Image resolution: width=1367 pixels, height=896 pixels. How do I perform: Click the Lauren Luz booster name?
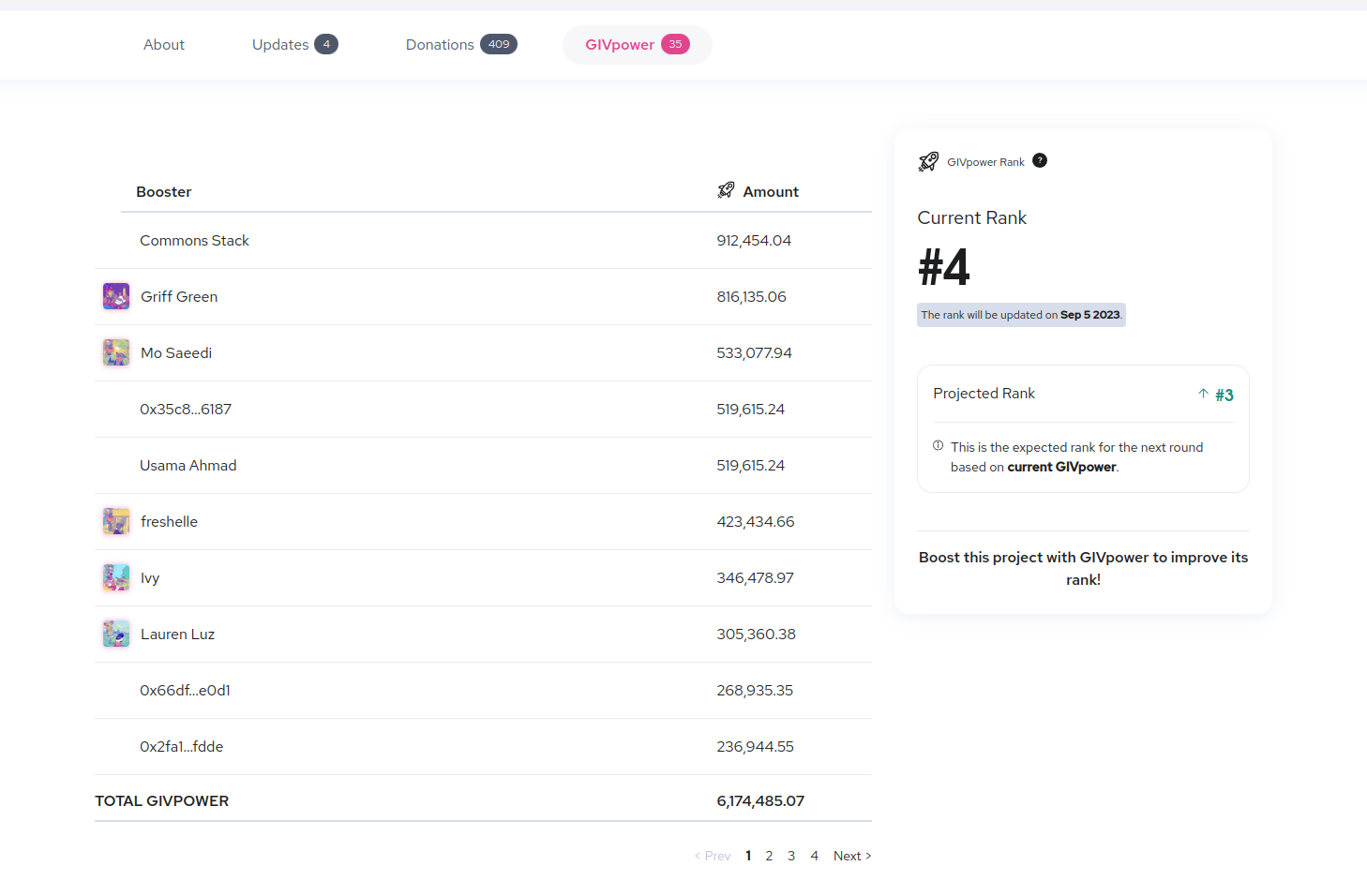tap(178, 635)
